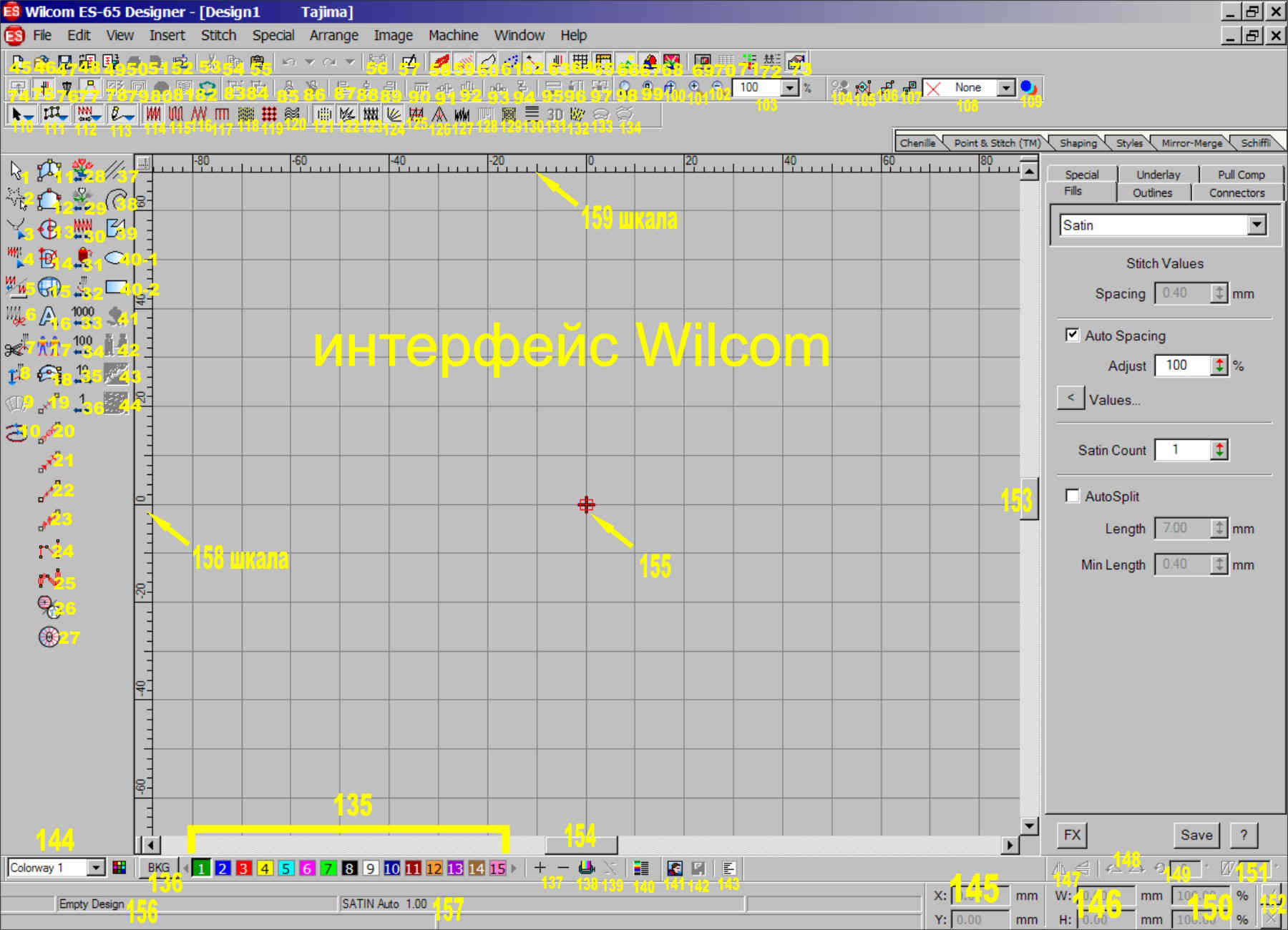The image size is (1288, 930).
Task: Click the minus remove-color icon
Action: click(563, 868)
